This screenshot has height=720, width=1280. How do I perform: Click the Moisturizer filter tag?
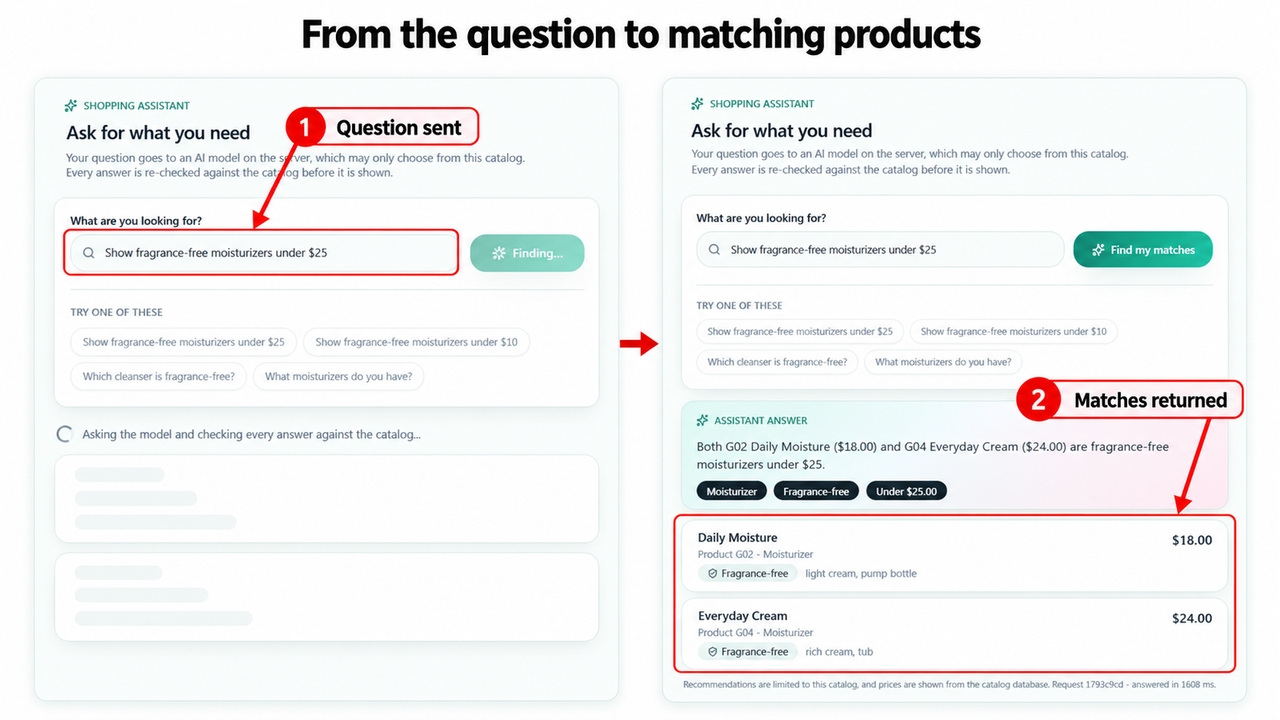(732, 491)
